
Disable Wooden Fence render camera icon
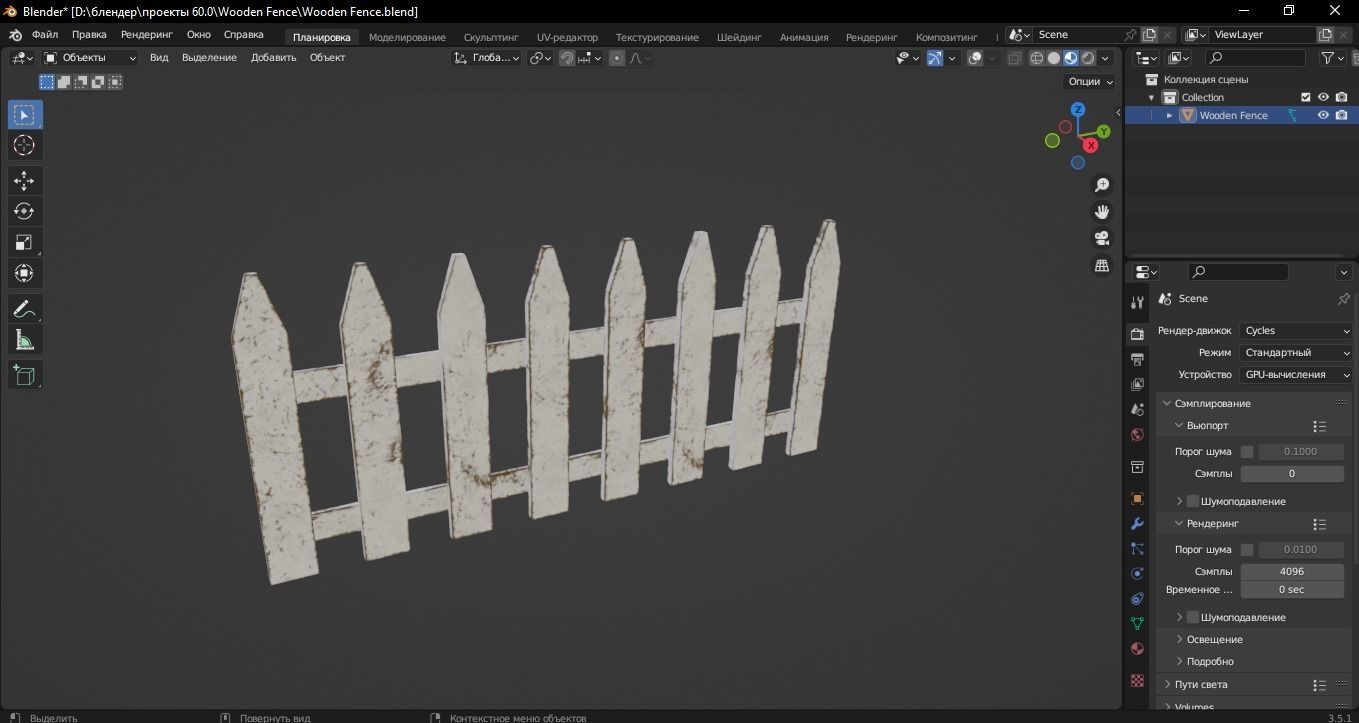click(1341, 115)
